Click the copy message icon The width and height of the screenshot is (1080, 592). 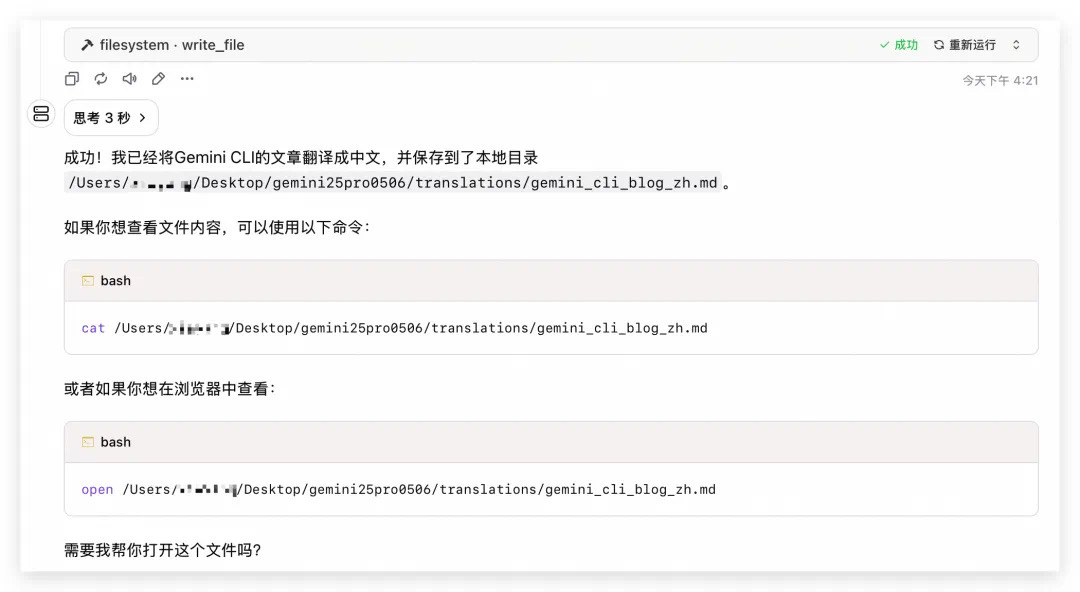pyautogui.click(x=72, y=79)
